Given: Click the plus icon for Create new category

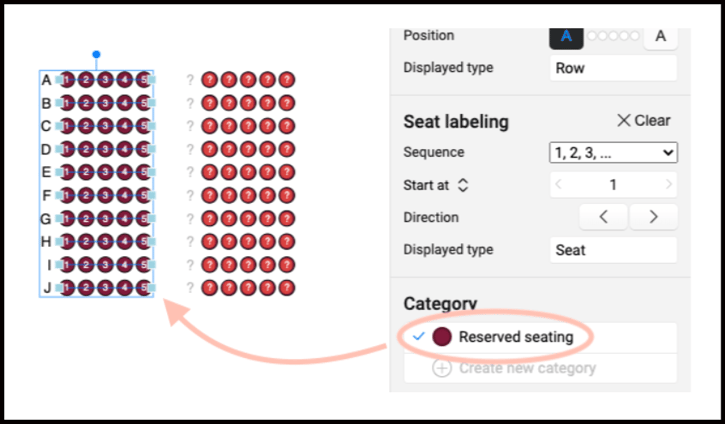Looking at the screenshot, I should [x=441, y=368].
